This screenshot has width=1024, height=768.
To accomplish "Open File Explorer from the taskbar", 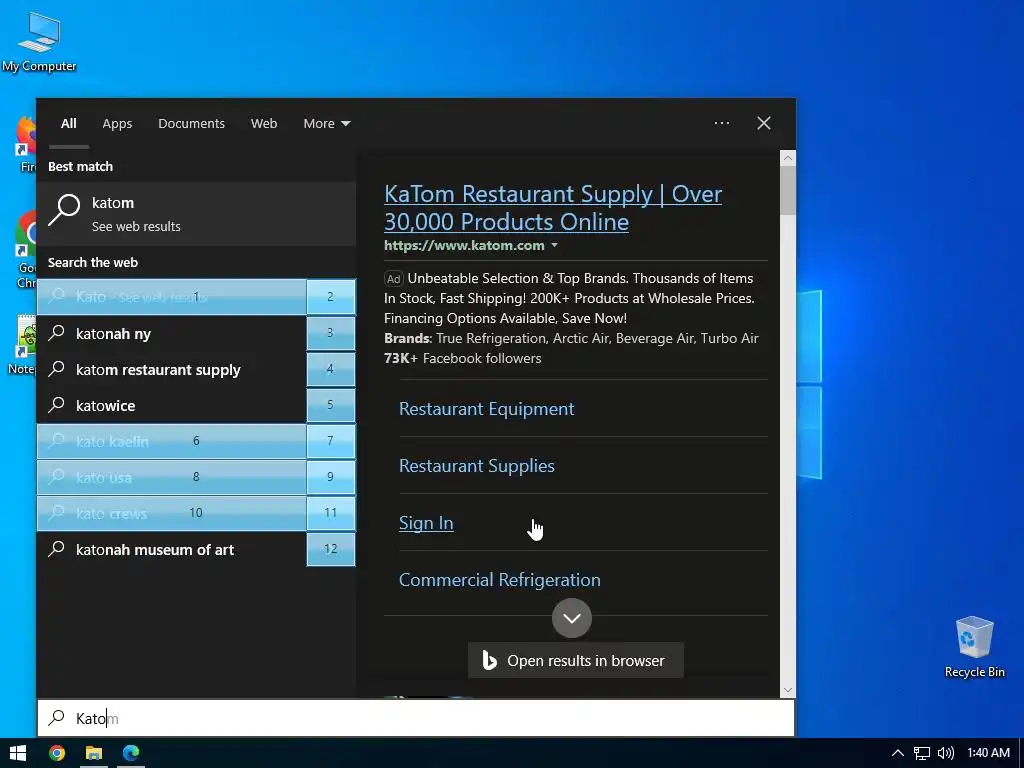I will 93,753.
